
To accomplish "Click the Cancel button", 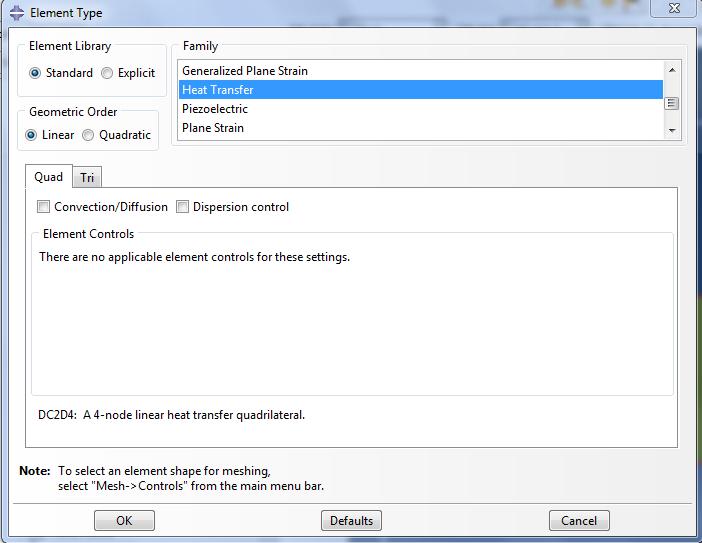I will click(x=579, y=521).
